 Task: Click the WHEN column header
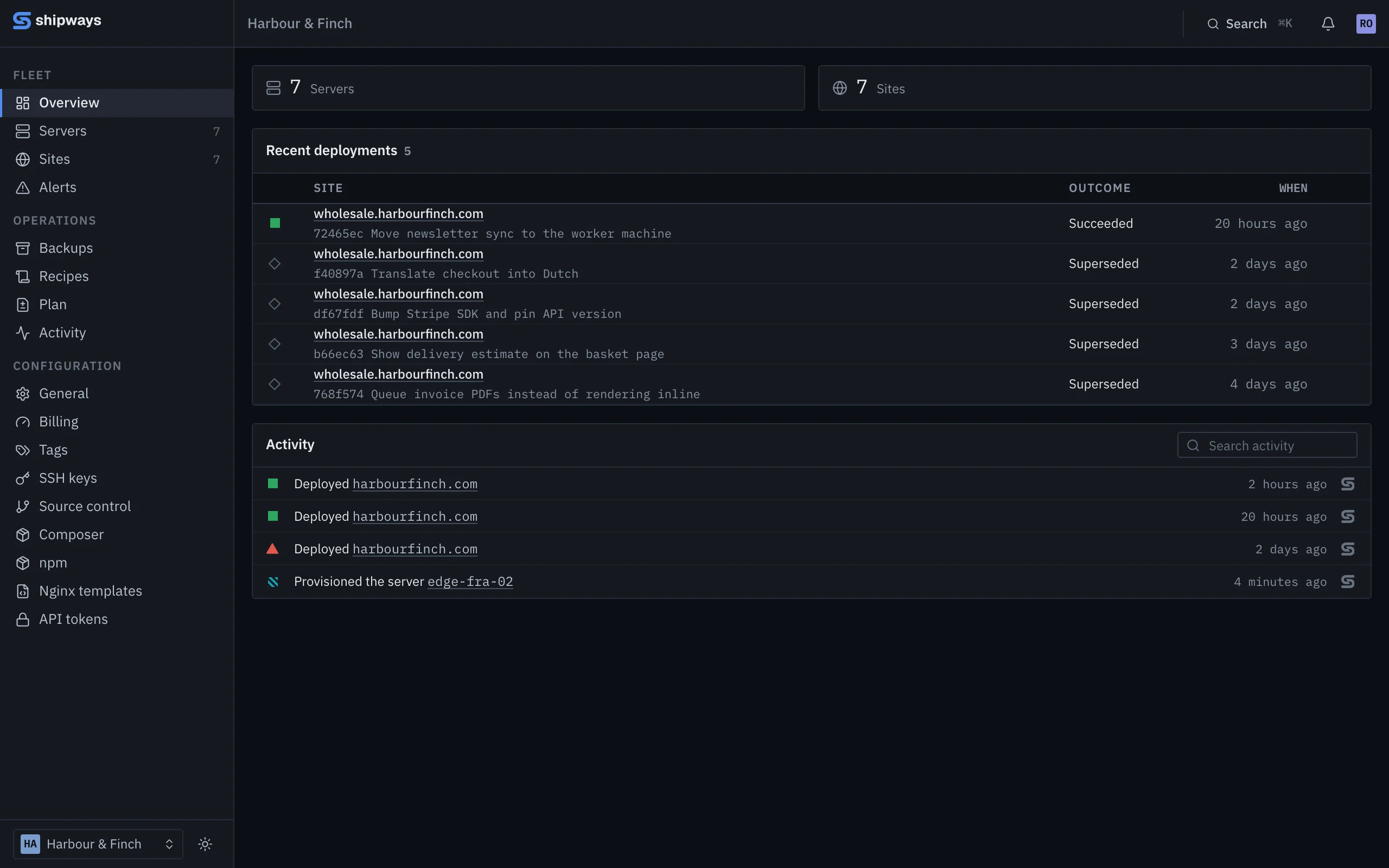coord(1292,188)
